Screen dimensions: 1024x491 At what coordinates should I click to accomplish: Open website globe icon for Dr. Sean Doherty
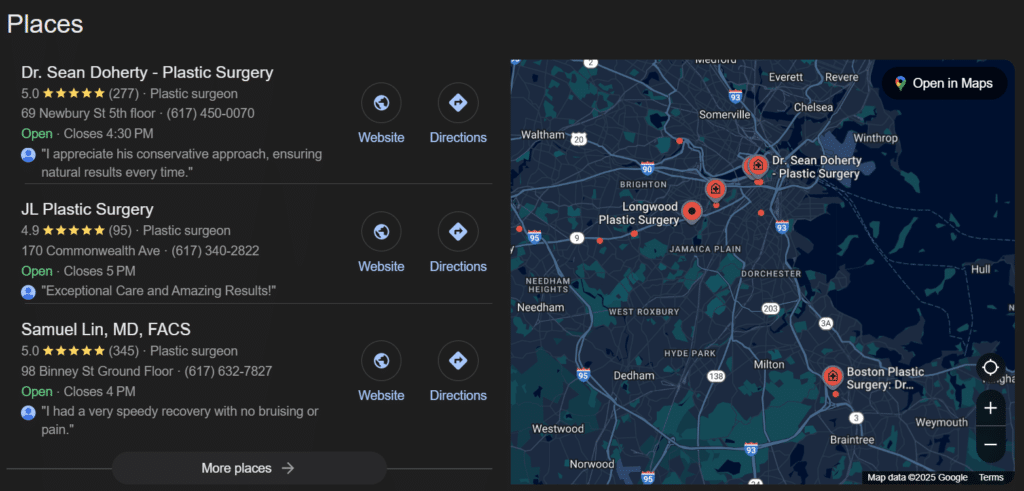[381, 103]
